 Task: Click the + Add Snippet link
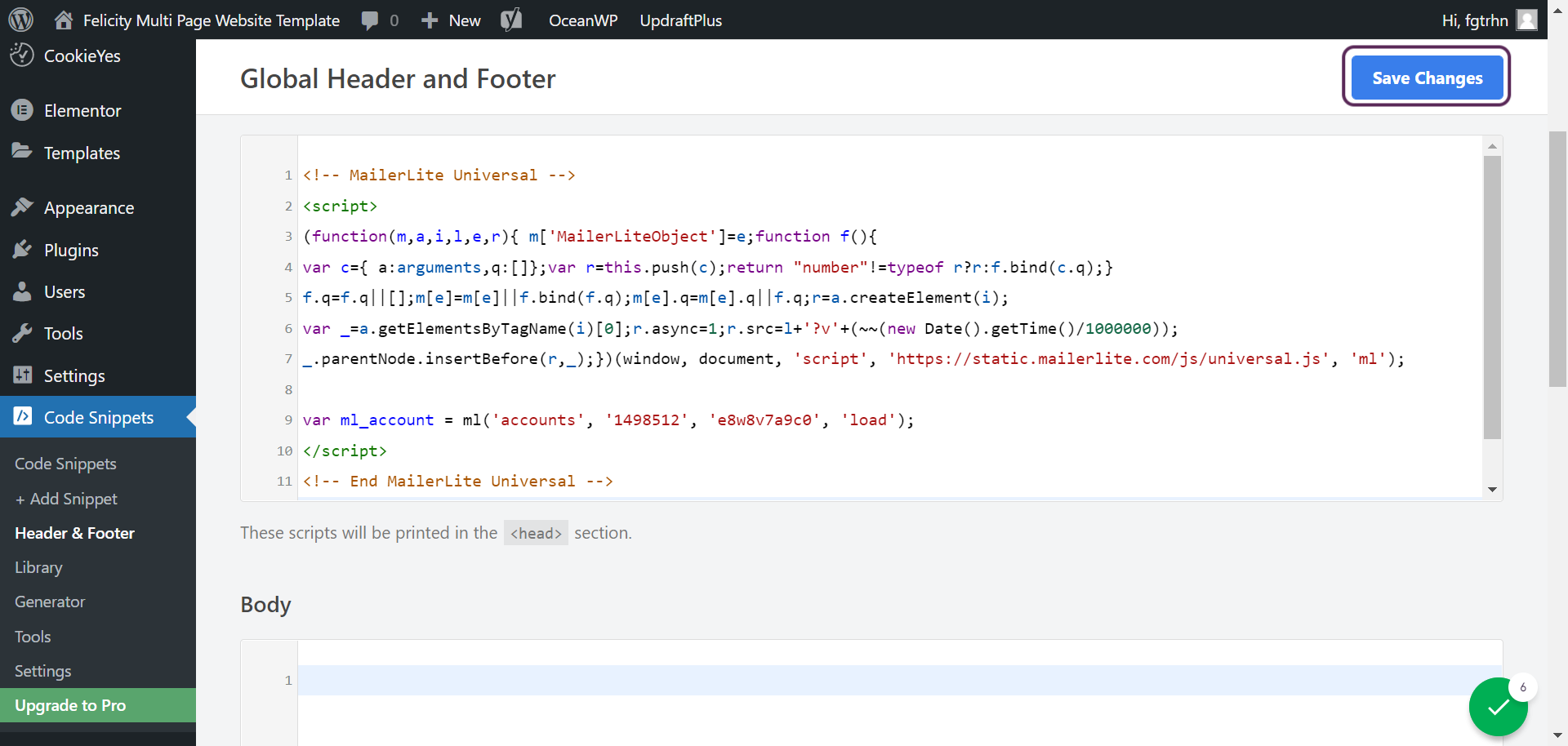(x=66, y=499)
